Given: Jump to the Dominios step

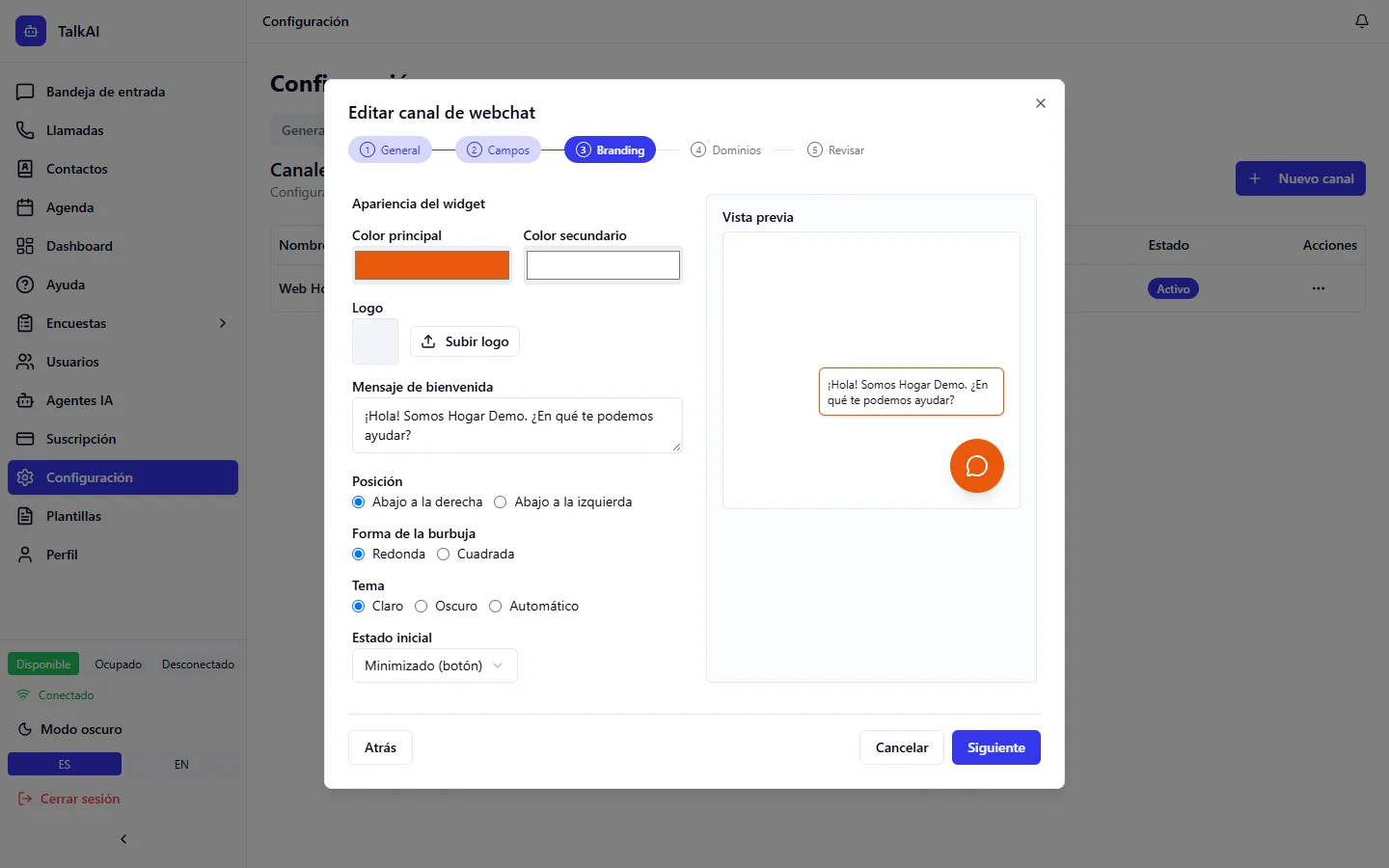Looking at the screenshot, I should tap(726, 149).
